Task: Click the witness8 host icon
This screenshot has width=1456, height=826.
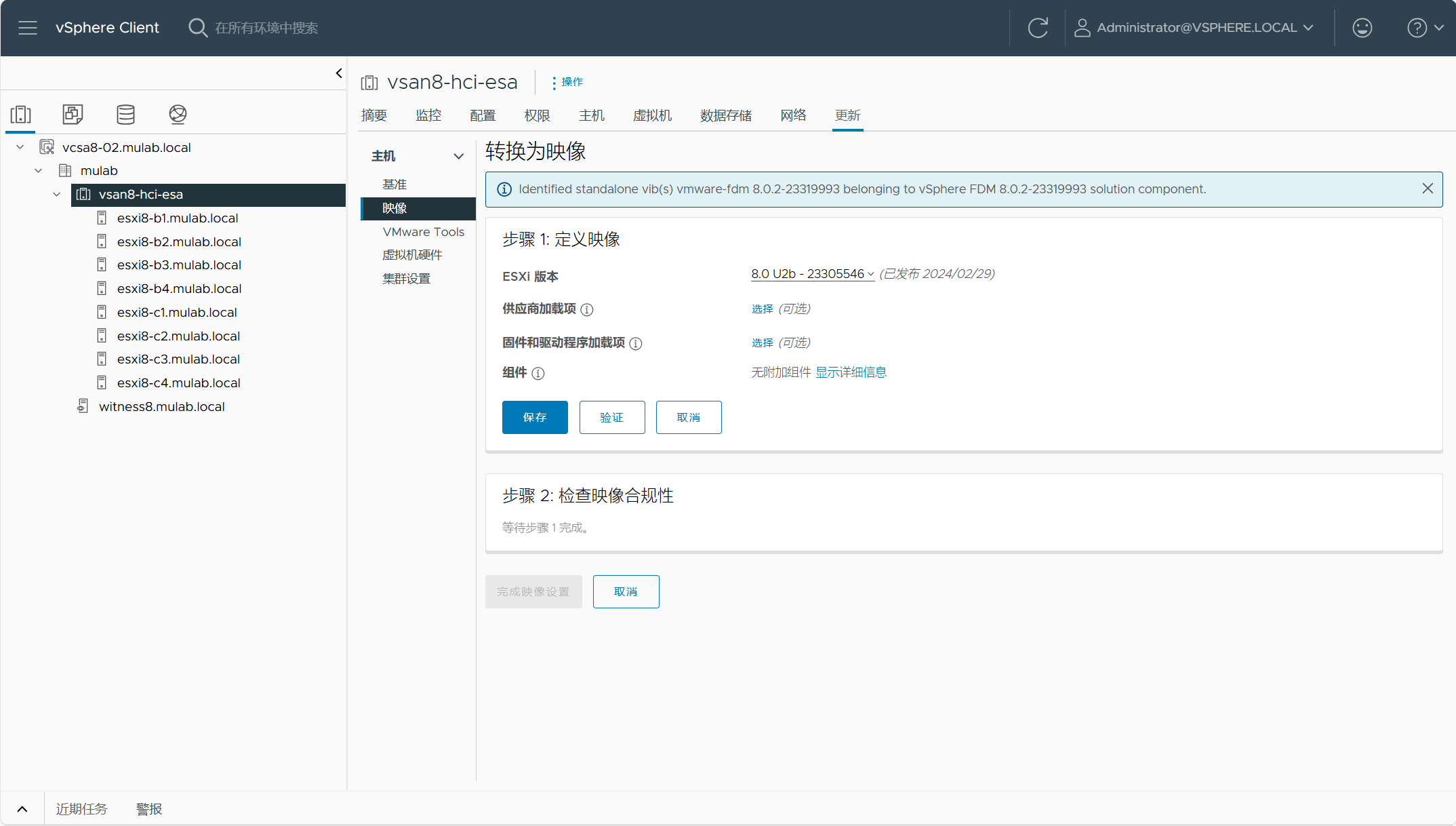Action: pyautogui.click(x=83, y=406)
